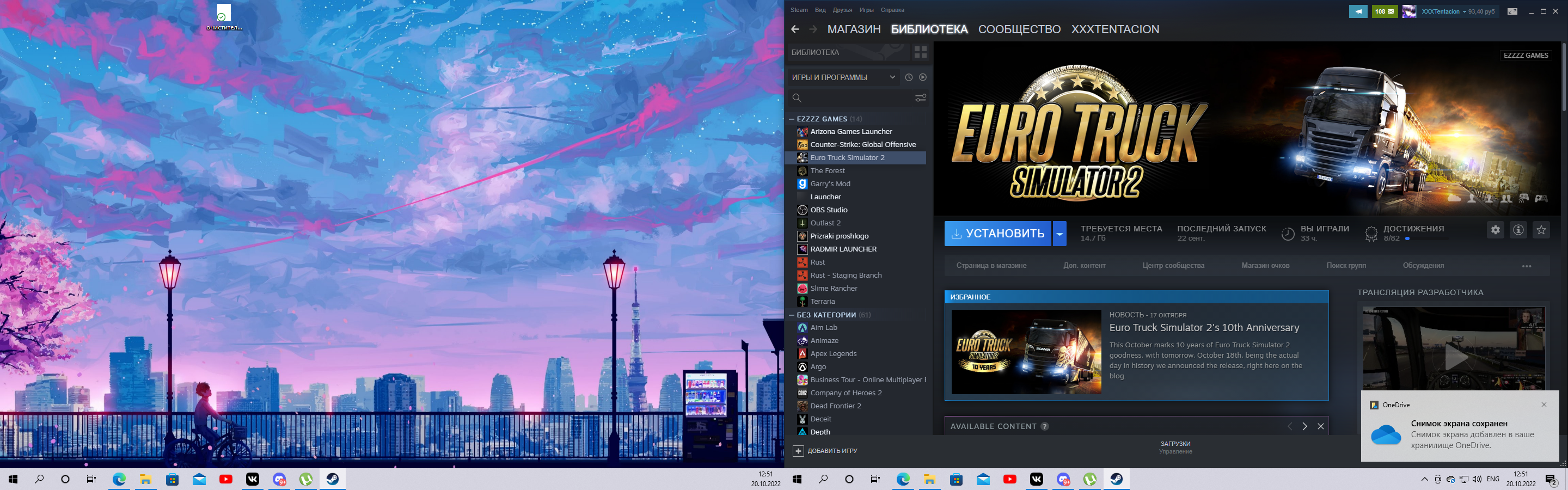
Task: Play the developer broadcast video
Action: coord(1454,358)
